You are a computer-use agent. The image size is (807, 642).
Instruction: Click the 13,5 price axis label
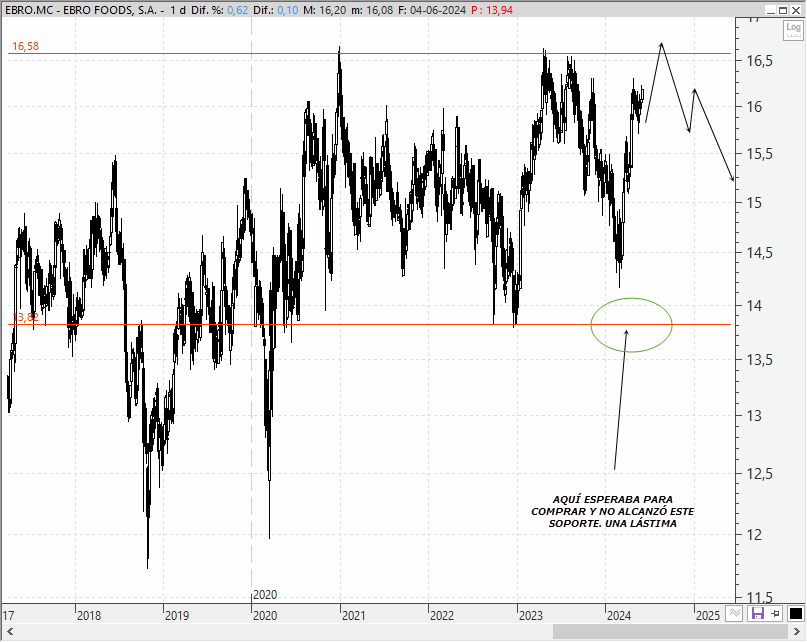(760, 359)
